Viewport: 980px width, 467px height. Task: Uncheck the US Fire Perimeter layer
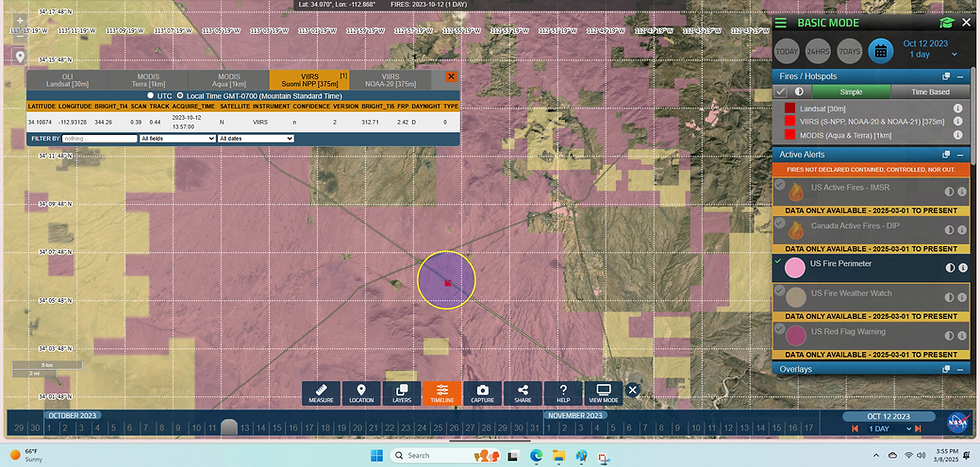(778, 261)
